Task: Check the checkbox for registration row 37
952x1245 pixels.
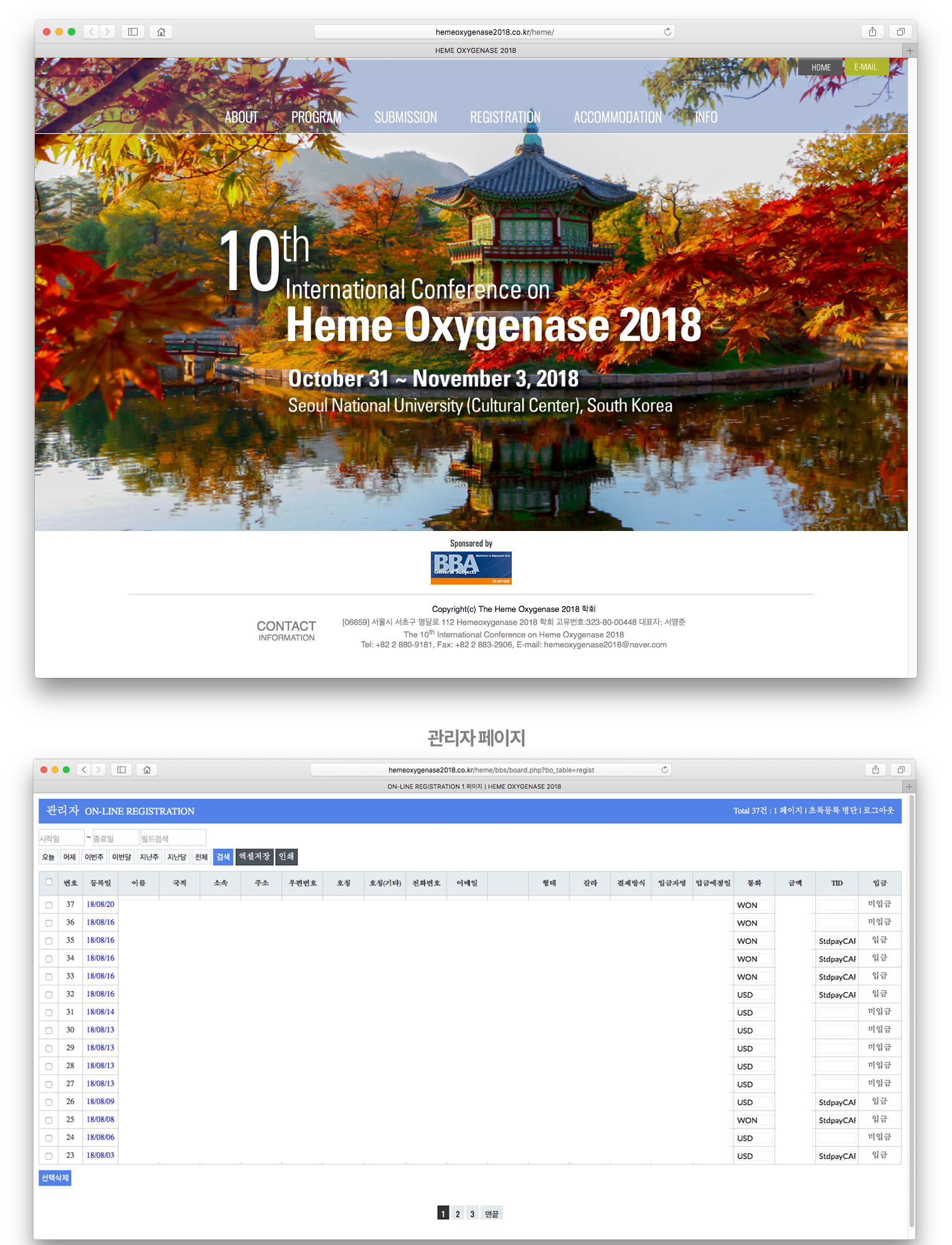Action: click(x=49, y=905)
